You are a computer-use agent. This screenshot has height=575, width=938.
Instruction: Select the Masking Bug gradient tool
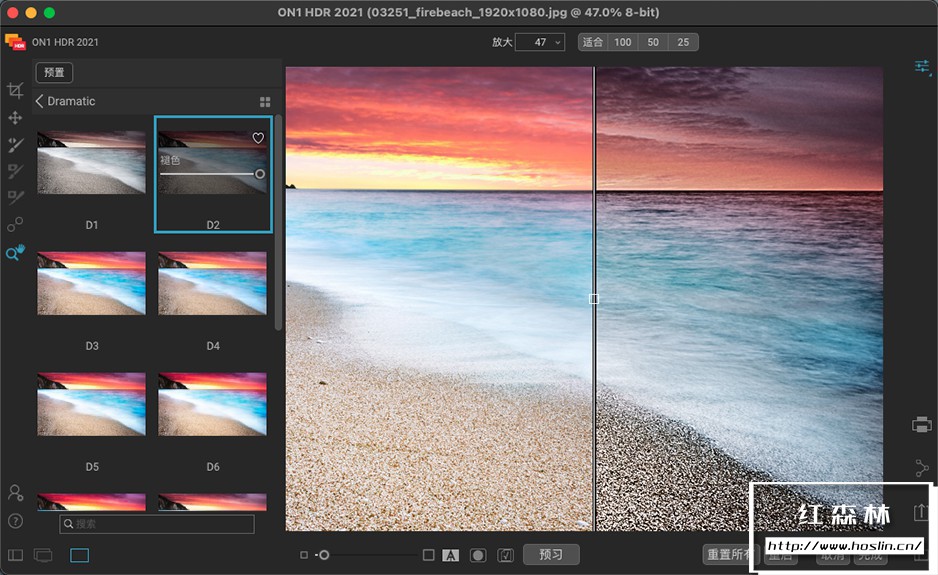click(15, 197)
